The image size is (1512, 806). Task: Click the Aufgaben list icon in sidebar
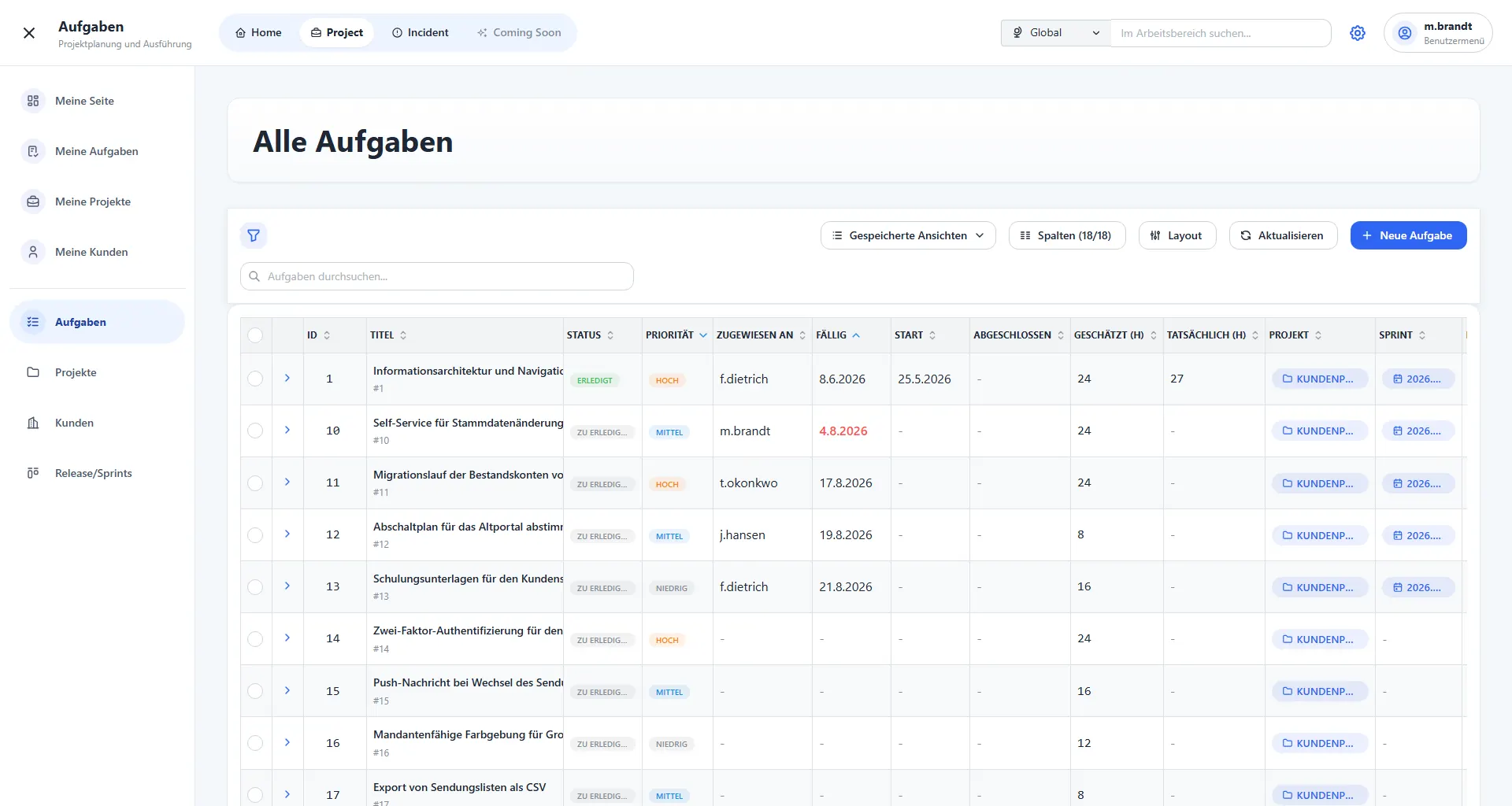tap(33, 322)
